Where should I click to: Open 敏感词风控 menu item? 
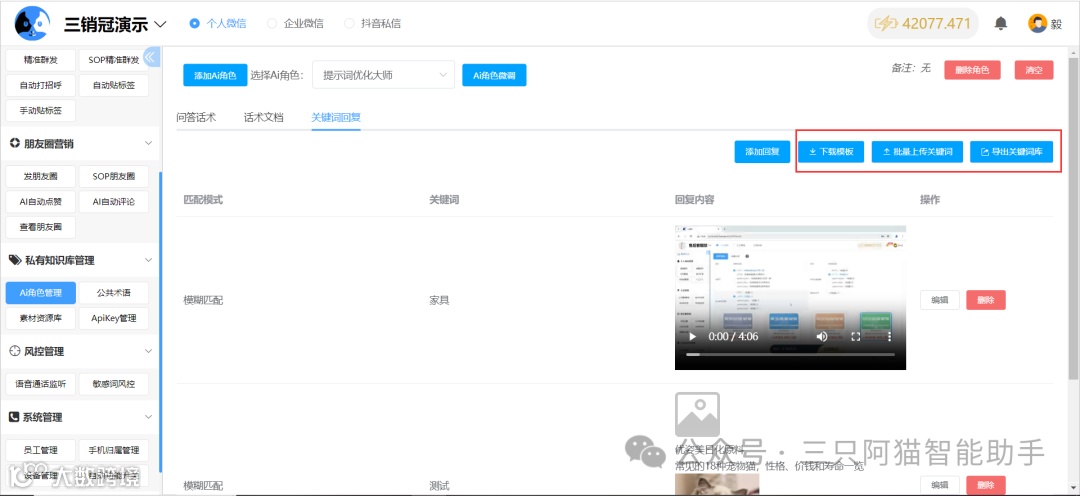click(x=114, y=384)
